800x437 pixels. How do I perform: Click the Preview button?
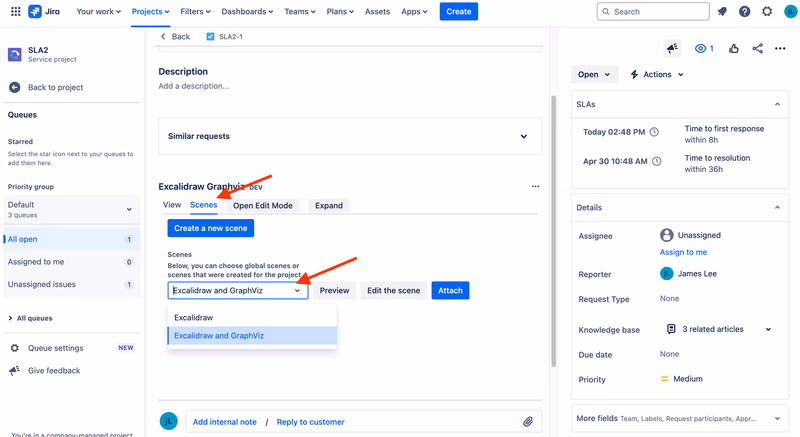[334, 290]
